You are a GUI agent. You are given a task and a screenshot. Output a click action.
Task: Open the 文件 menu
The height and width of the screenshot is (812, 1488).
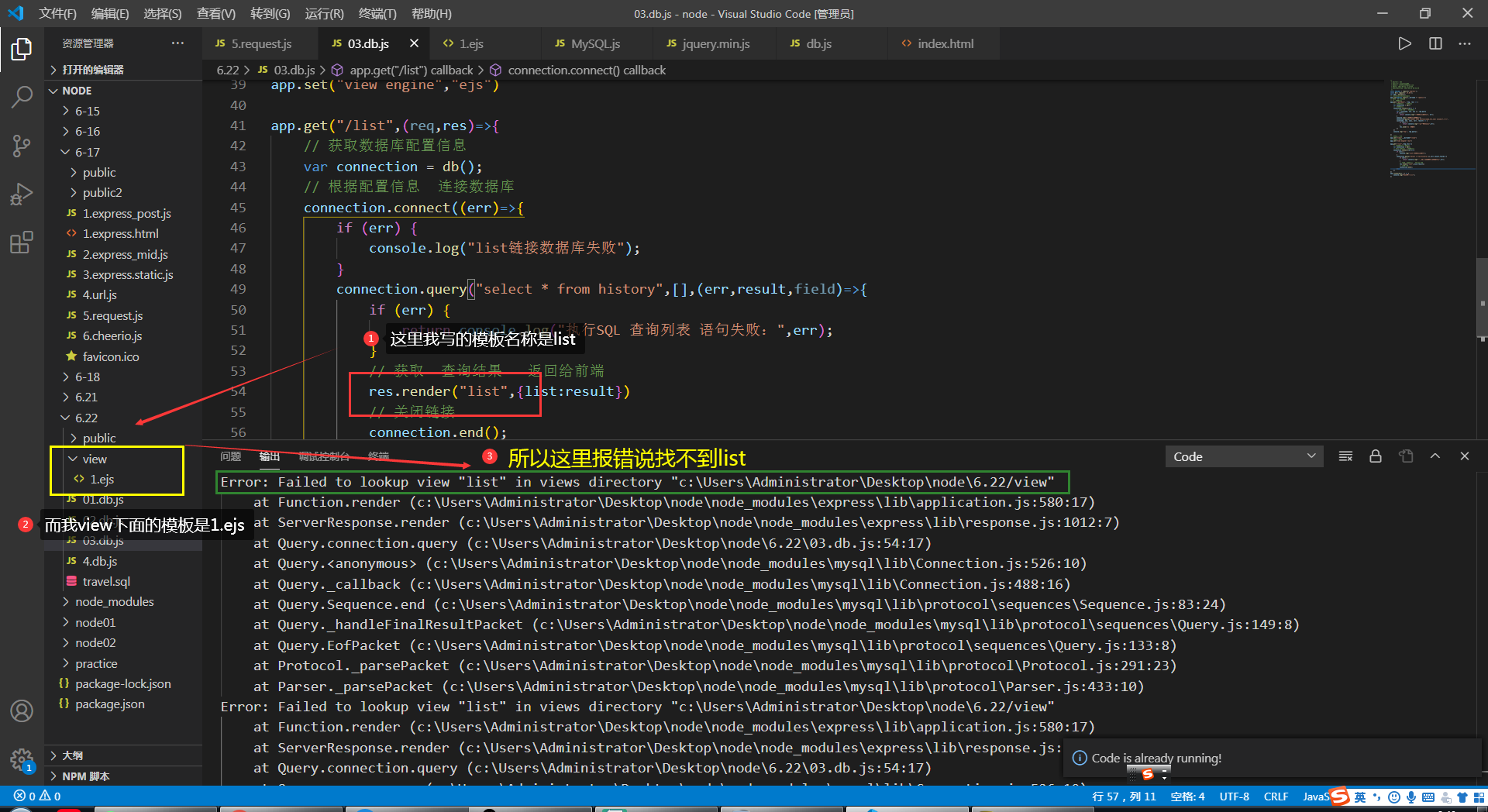click(57, 13)
